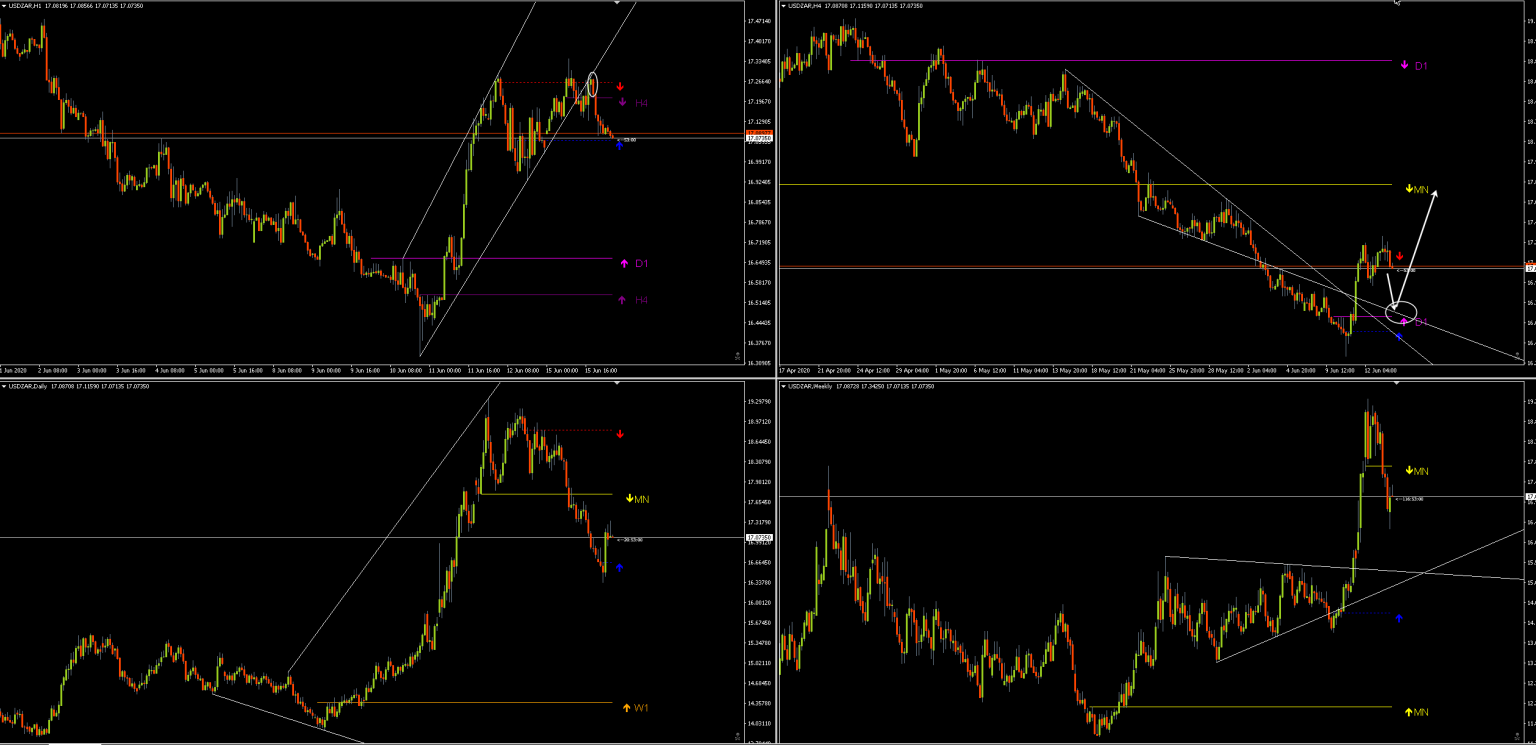Open the USDZAR,H4 chart title dropdown triangle
Screen dimensions: 1536x745
[784, 6]
